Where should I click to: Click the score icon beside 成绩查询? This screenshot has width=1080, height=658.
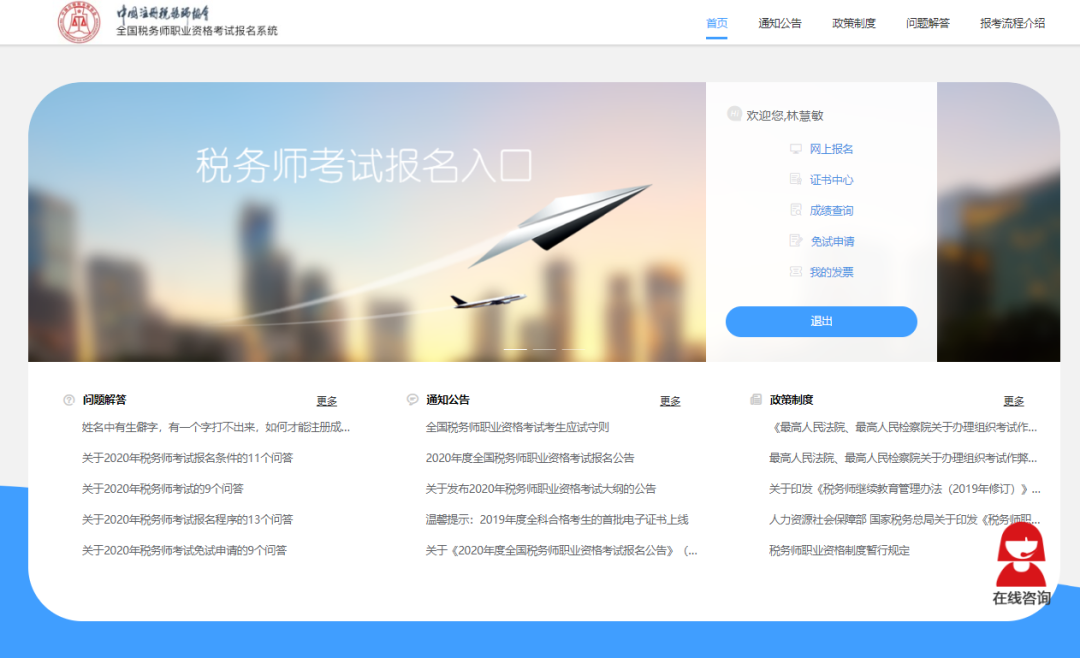(x=796, y=211)
